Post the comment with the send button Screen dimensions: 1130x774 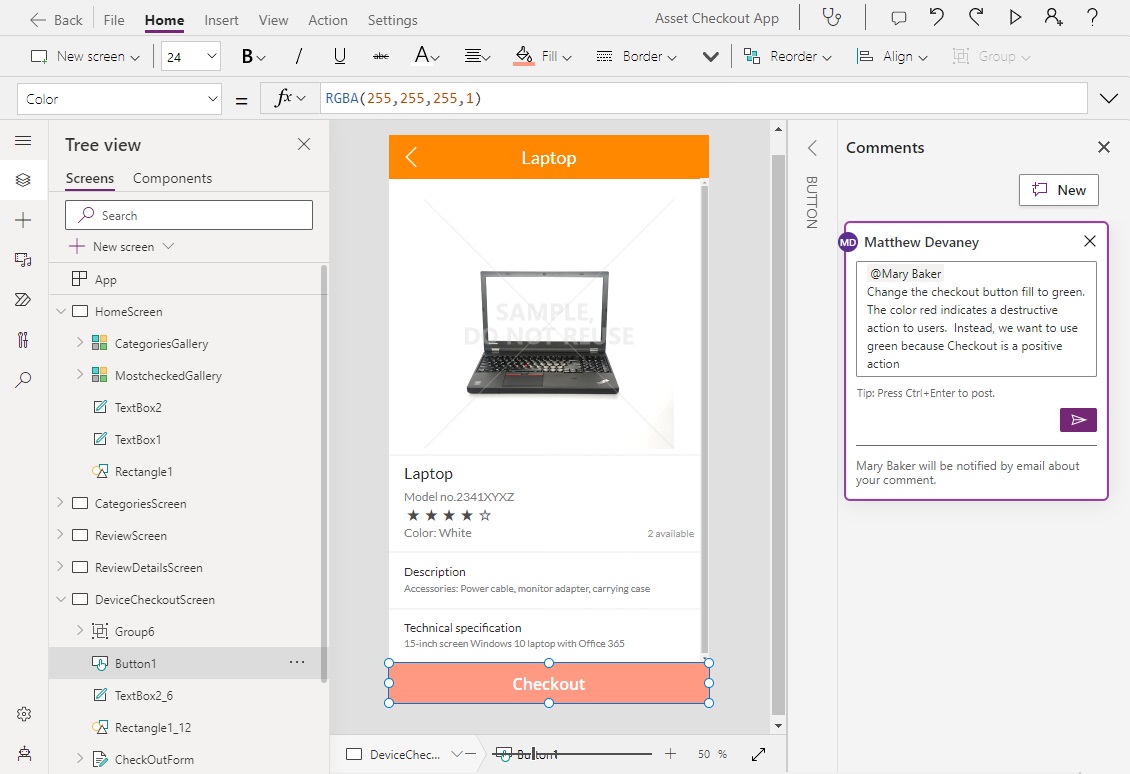pyautogui.click(x=1077, y=419)
